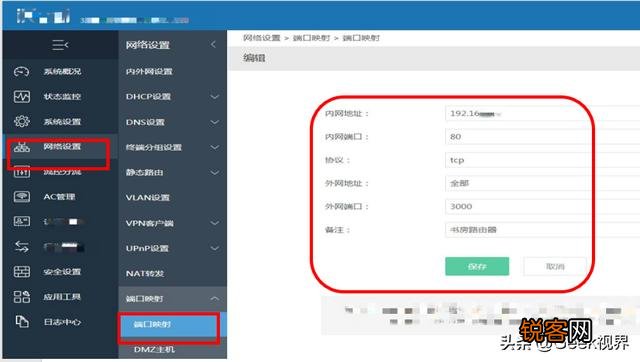This screenshot has height=362, width=640.
Task: Open DMZ主机 menu item
Action: pyautogui.click(x=154, y=349)
